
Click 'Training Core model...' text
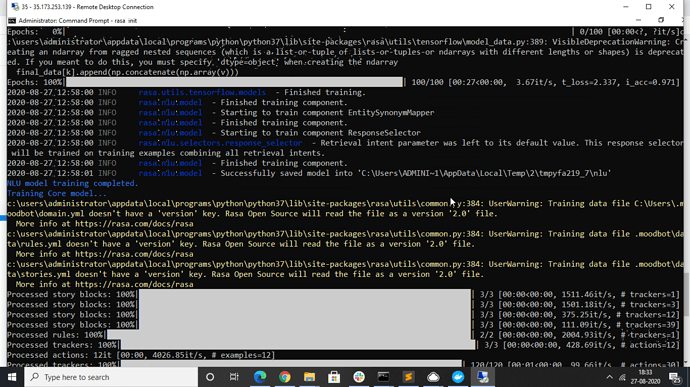point(57,193)
